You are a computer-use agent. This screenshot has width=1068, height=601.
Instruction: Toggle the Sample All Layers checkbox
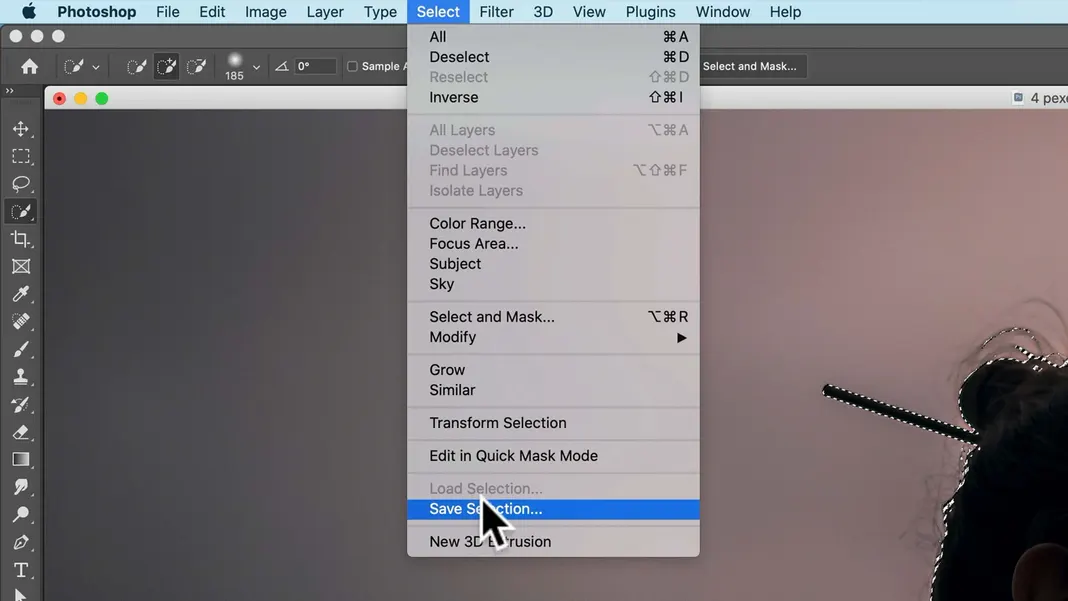click(x=352, y=66)
